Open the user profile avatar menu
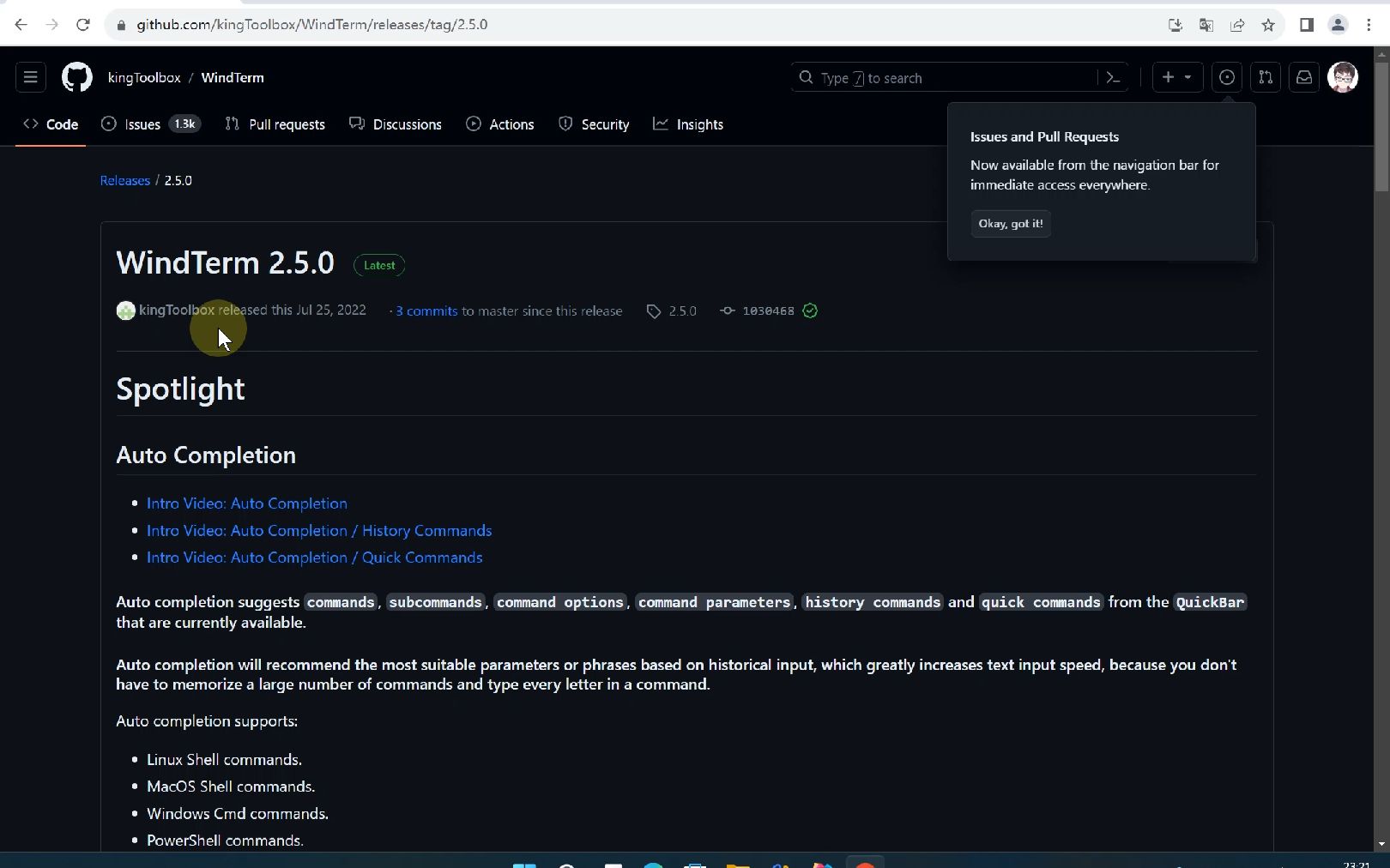This screenshot has height=868, width=1390. [1343, 77]
